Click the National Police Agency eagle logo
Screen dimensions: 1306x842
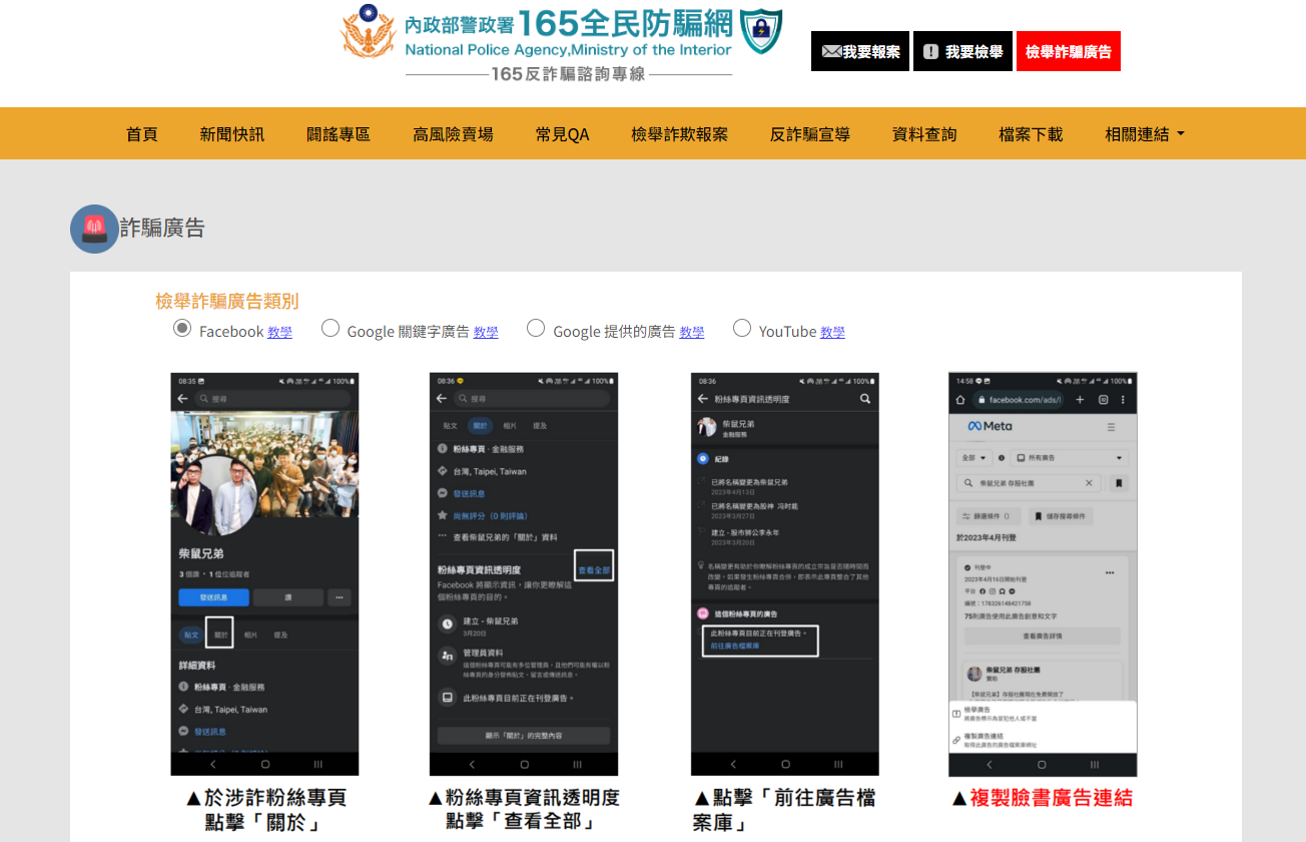point(368,32)
